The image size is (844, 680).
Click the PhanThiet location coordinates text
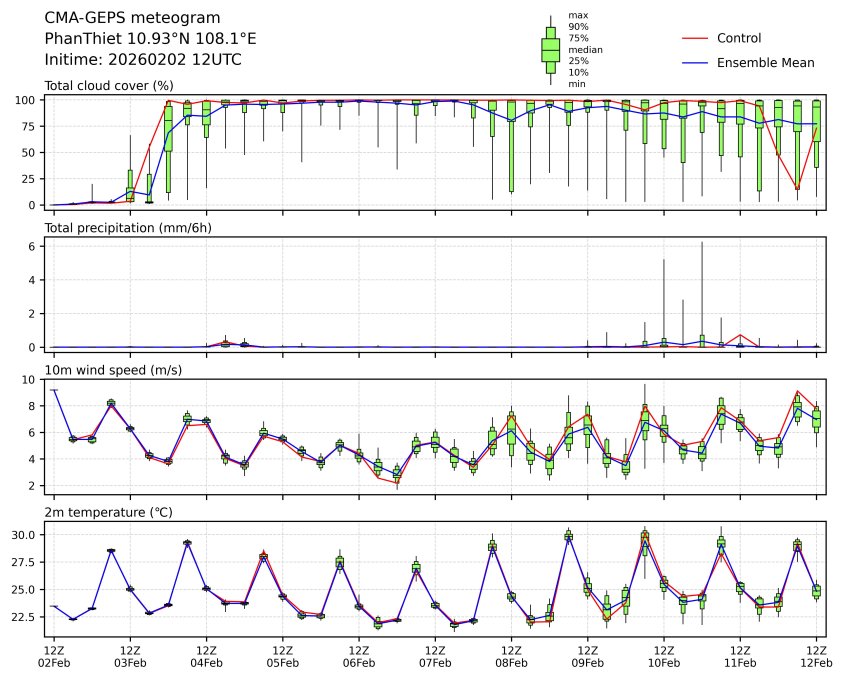[x=150, y=39]
